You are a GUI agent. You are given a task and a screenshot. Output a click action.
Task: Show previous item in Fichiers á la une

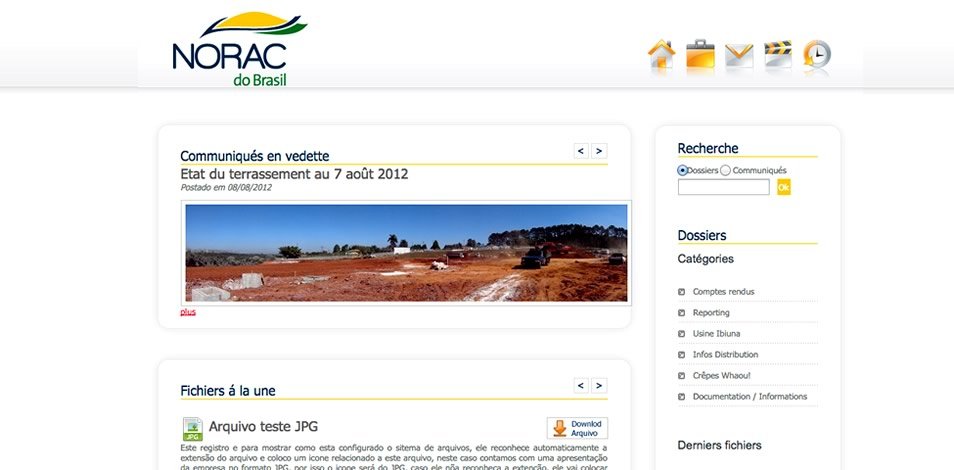pyautogui.click(x=581, y=385)
